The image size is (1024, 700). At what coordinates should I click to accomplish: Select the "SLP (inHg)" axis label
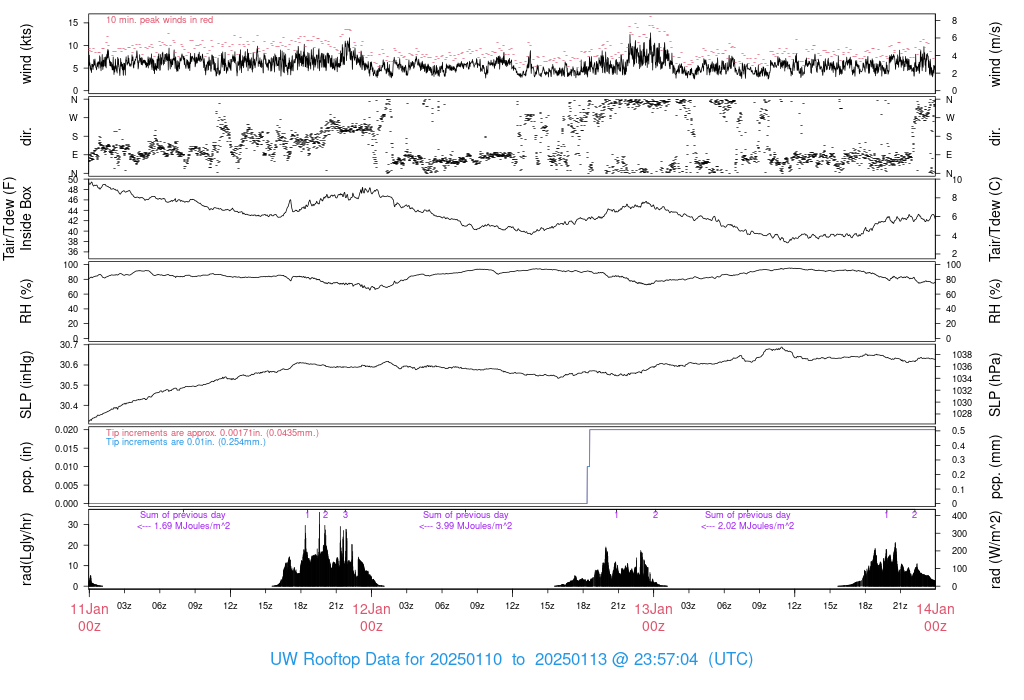[x=26, y=385]
